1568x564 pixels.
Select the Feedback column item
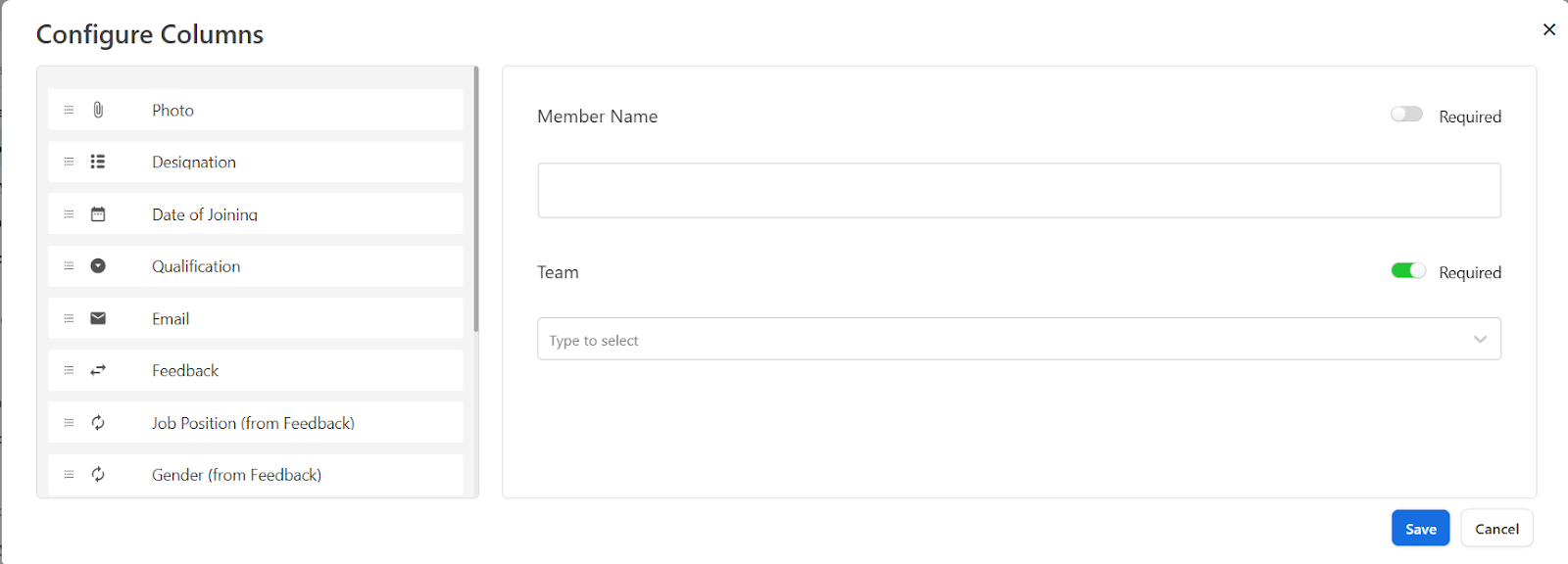[256, 370]
